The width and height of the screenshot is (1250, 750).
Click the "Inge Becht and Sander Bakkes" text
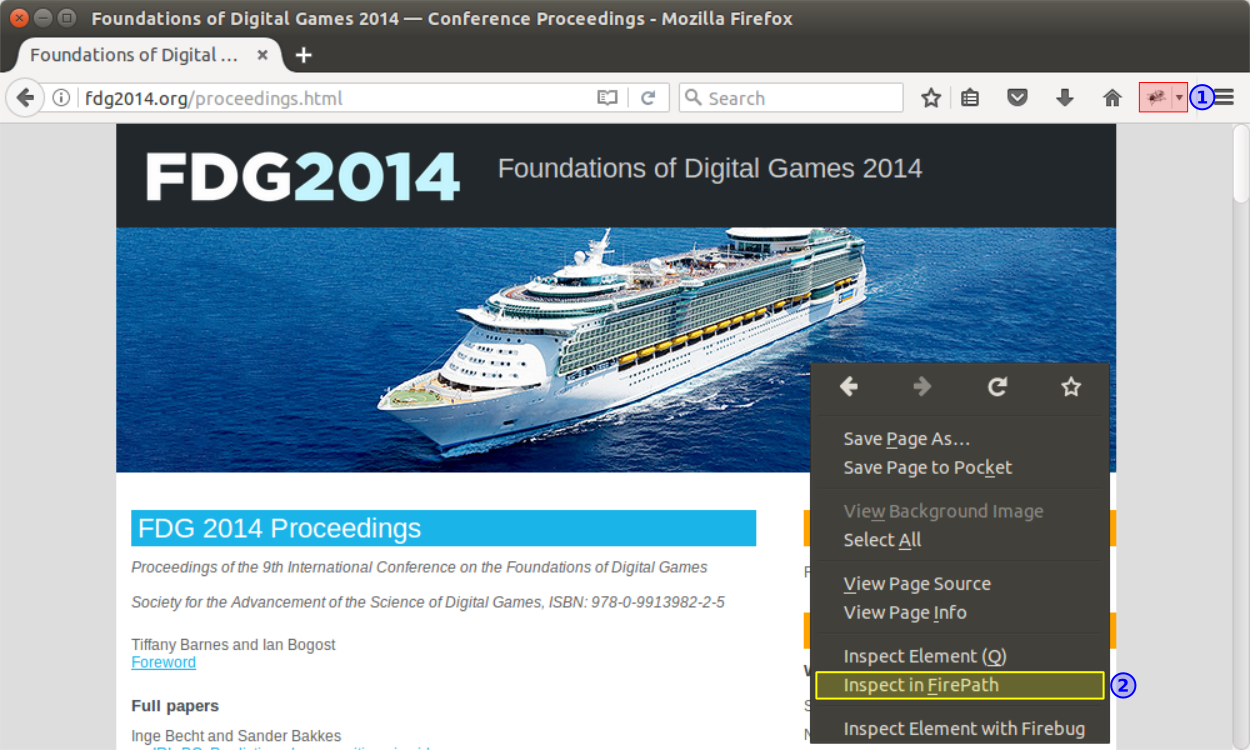coord(236,736)
